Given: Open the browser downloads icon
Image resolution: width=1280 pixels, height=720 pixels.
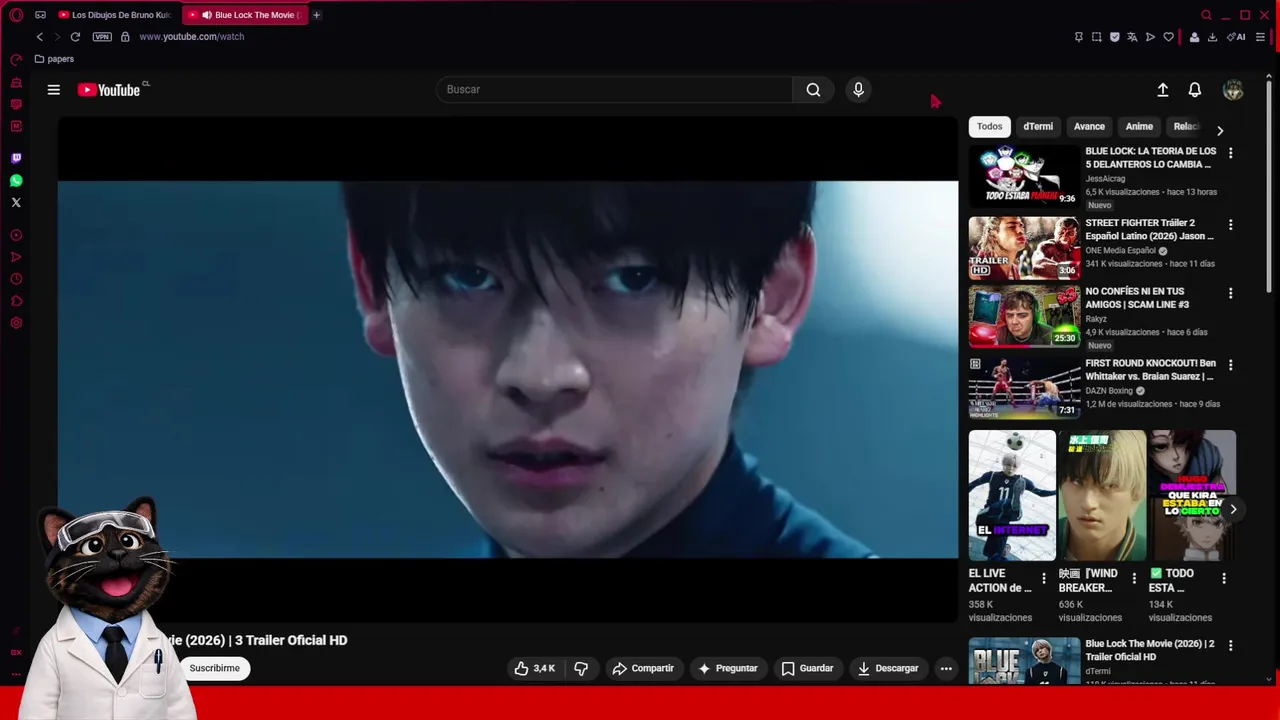Looking at the screenshot, I should point(1212,37).
